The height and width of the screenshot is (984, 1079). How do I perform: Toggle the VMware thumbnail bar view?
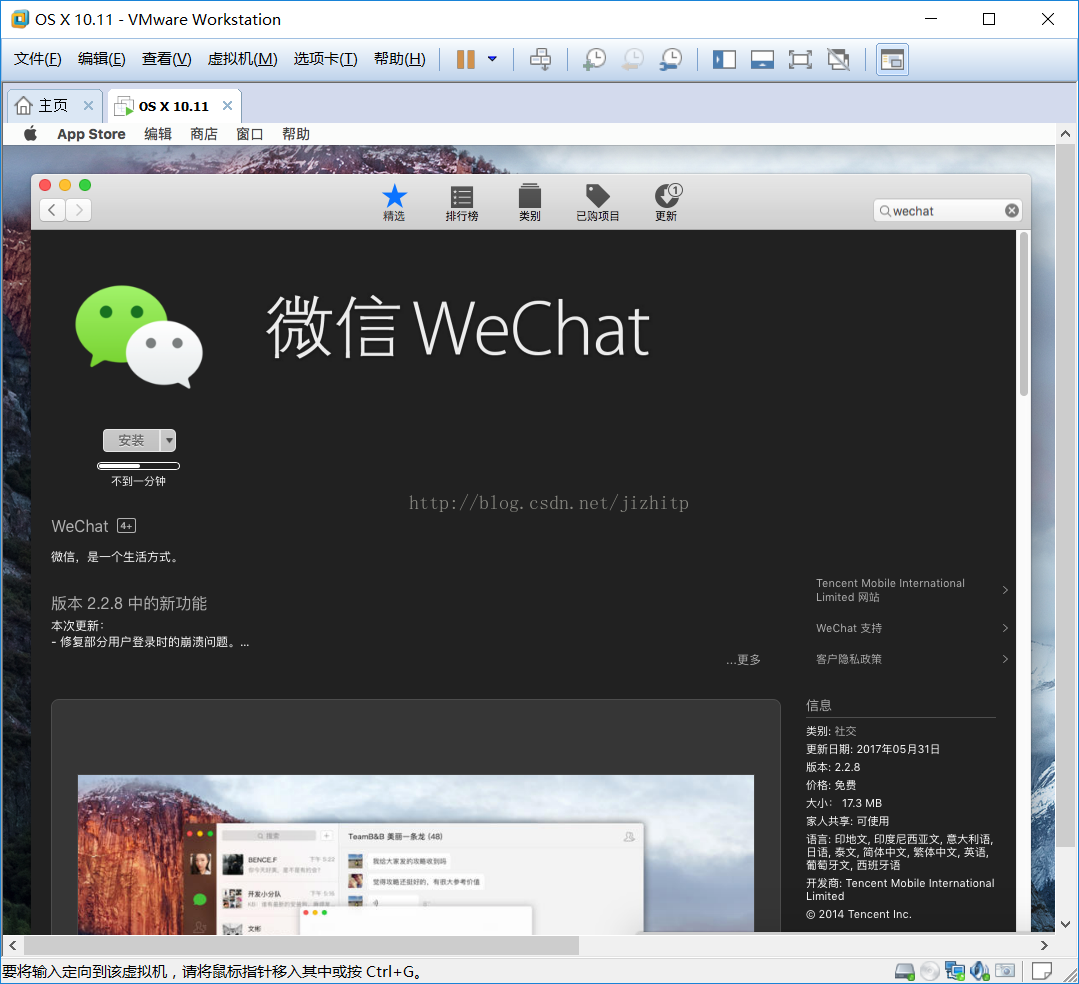pos(762,60)
